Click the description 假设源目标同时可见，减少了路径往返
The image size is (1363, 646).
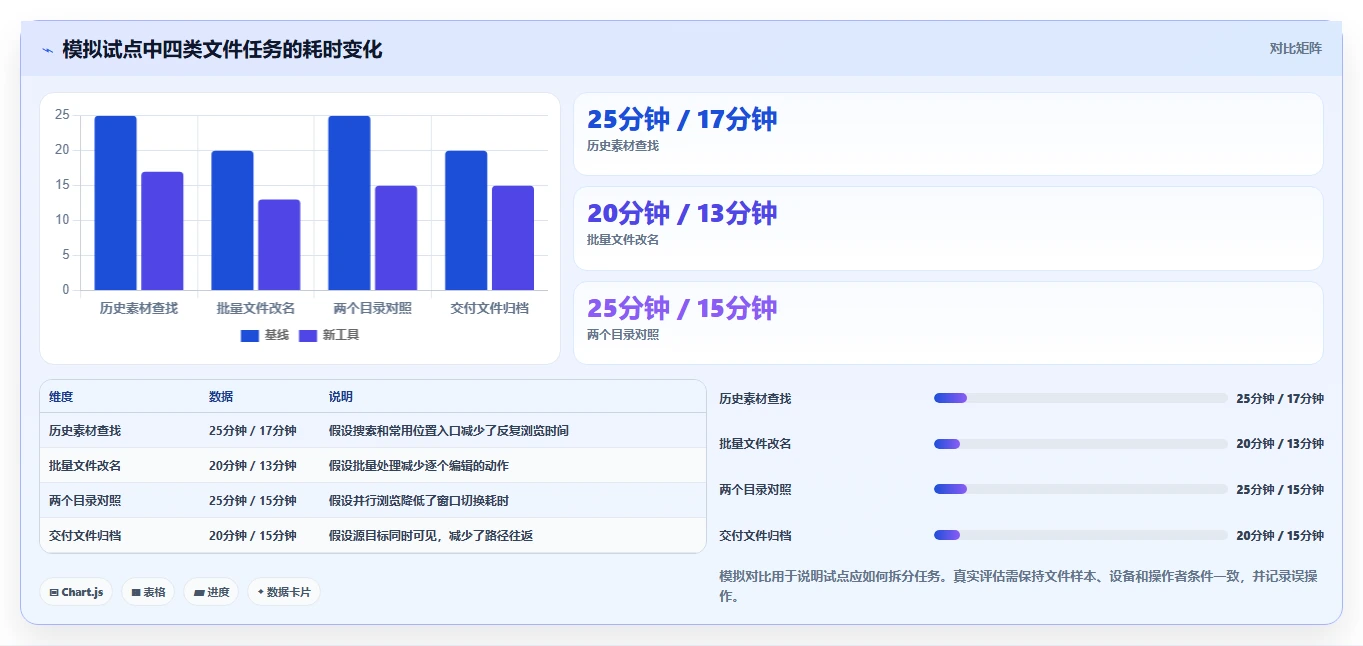[x=431, y=536]
